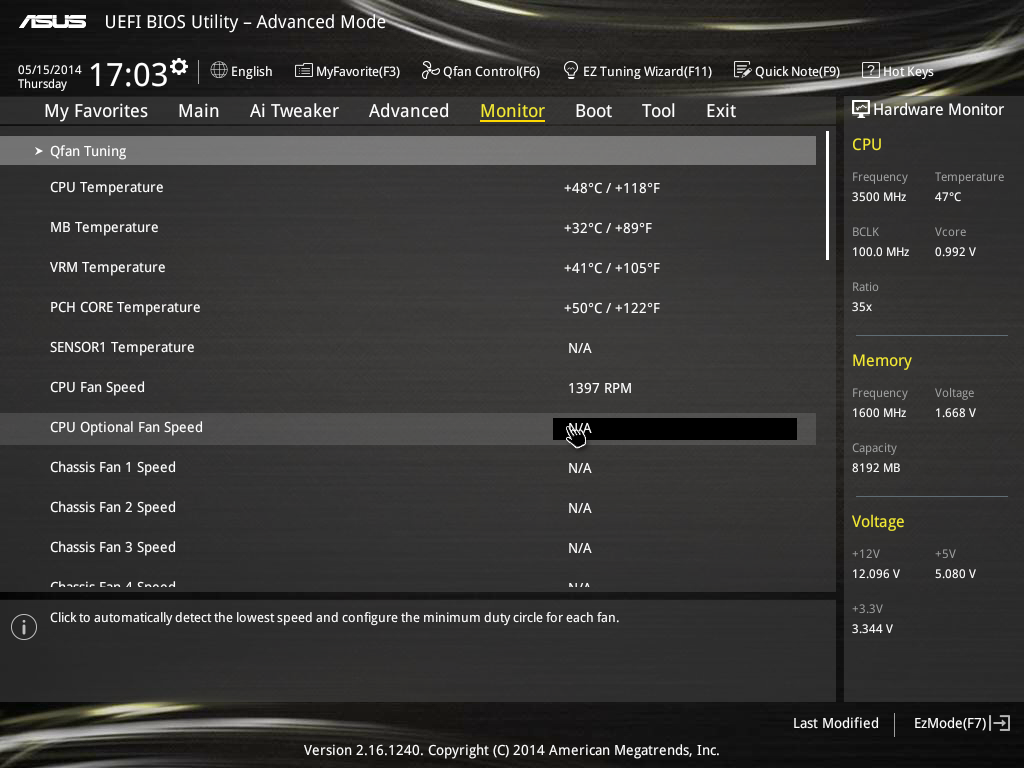Select the Qfan Tuning row
The height and width of the screenshot is (768, 1024).
tap(408, 151)
